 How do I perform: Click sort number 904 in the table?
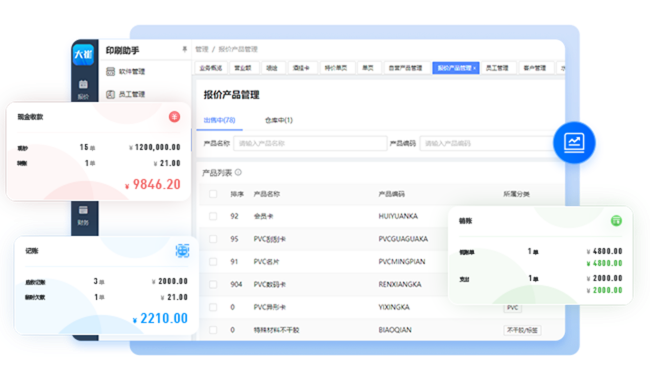236,284
